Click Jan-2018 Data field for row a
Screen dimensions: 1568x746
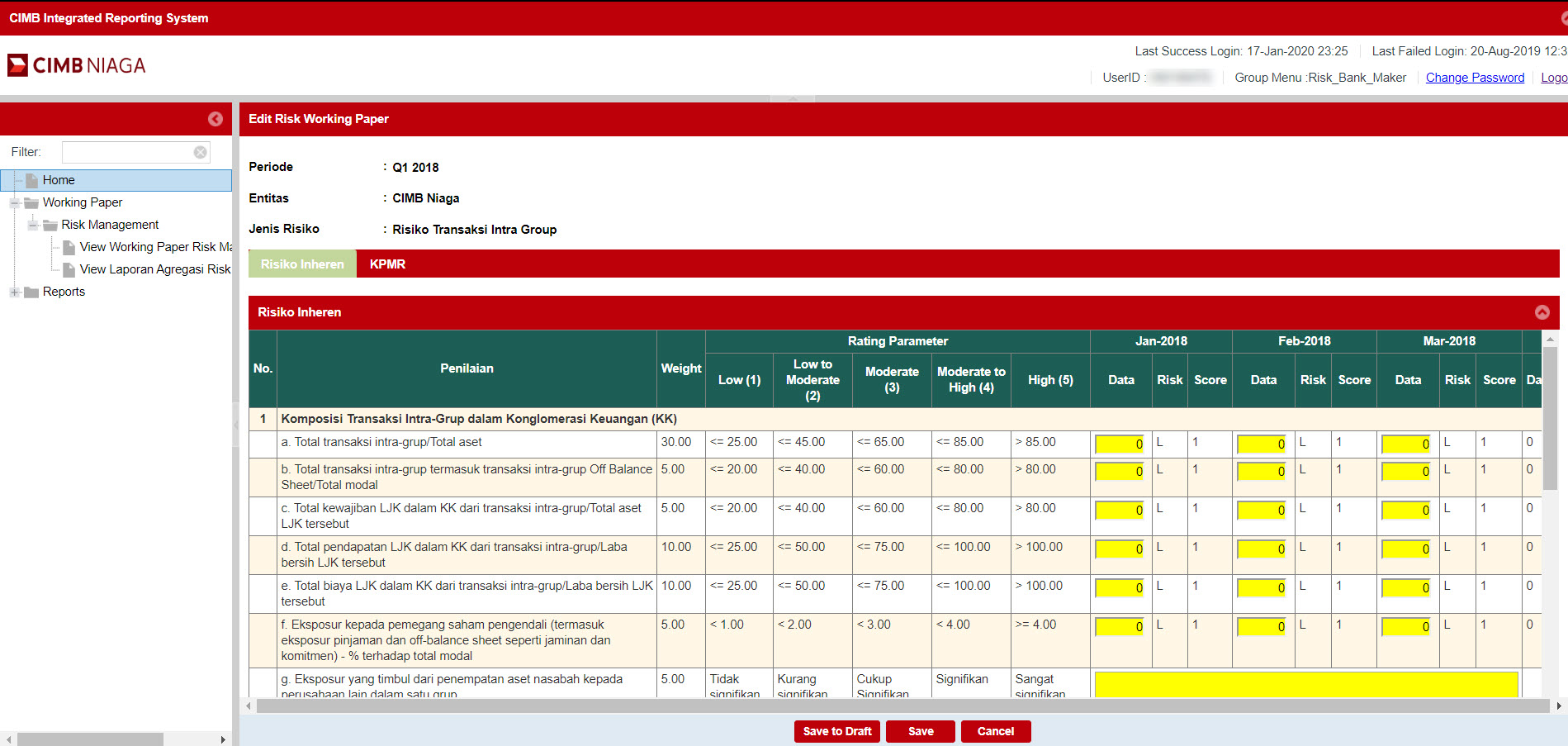tap(1120, 444)
